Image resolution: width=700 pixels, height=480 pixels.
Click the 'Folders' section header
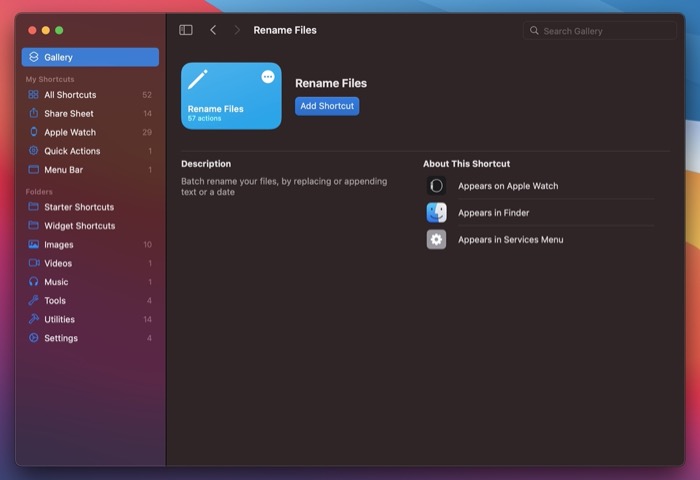click(x=39, y=192)
